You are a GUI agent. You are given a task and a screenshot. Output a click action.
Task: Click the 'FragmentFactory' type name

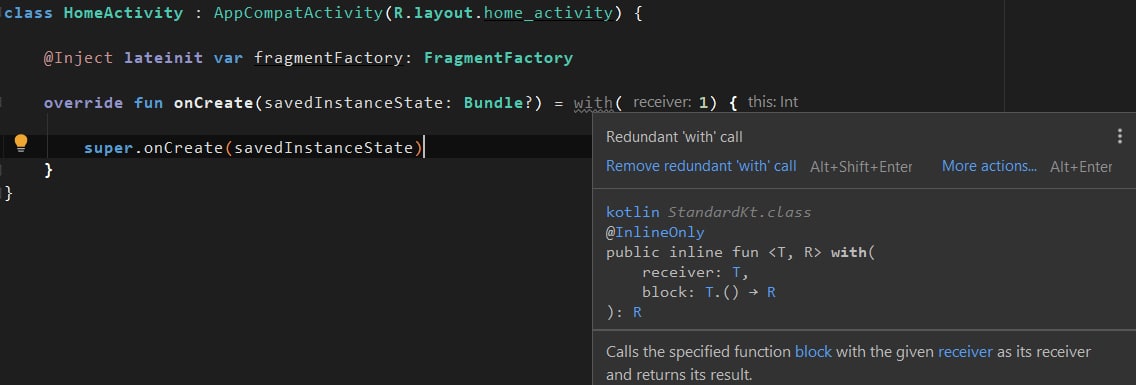click(498, 58)
